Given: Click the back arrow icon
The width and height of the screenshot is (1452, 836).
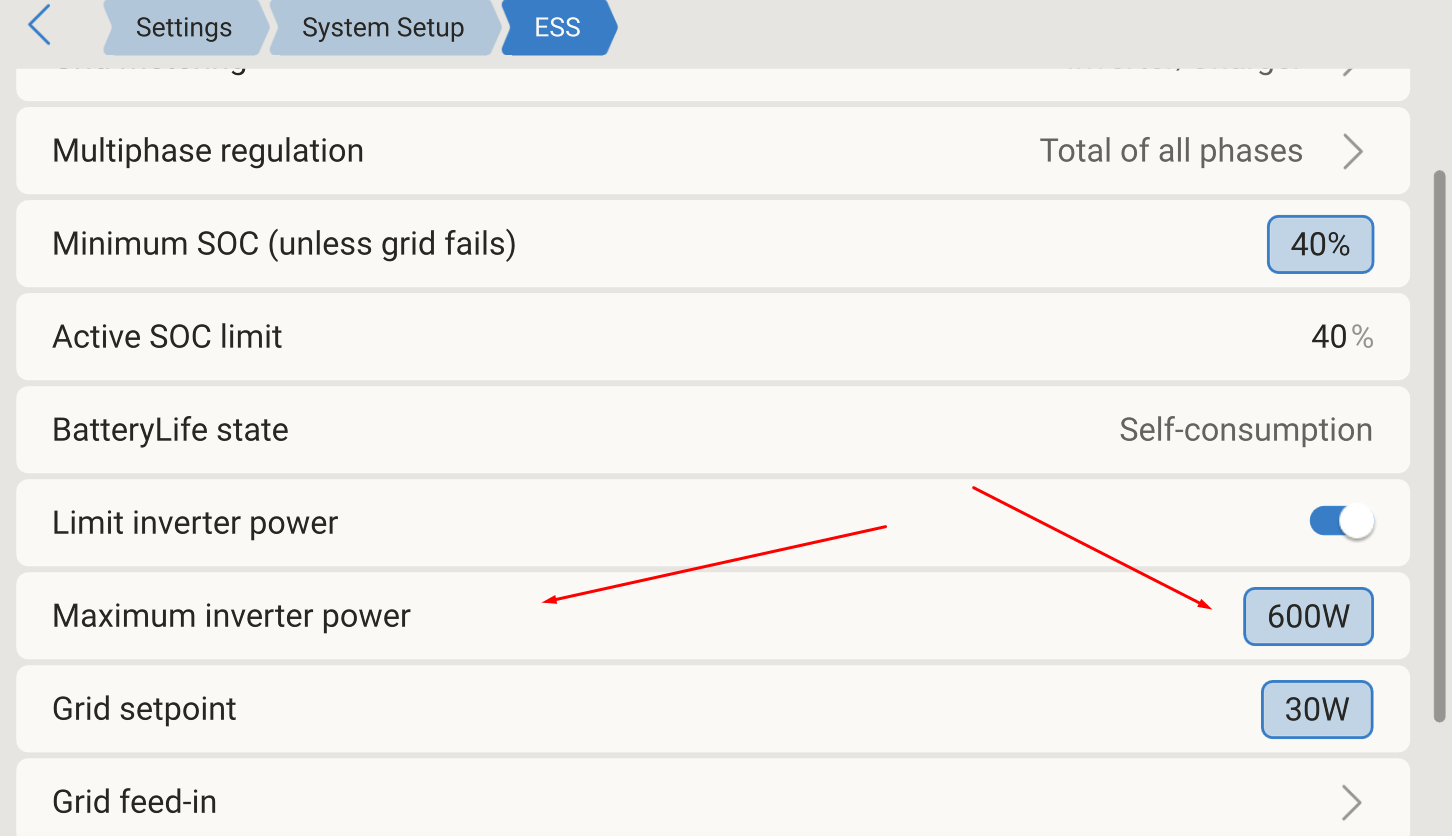Looking at the screenshot, I should click(x=40, y=26).
